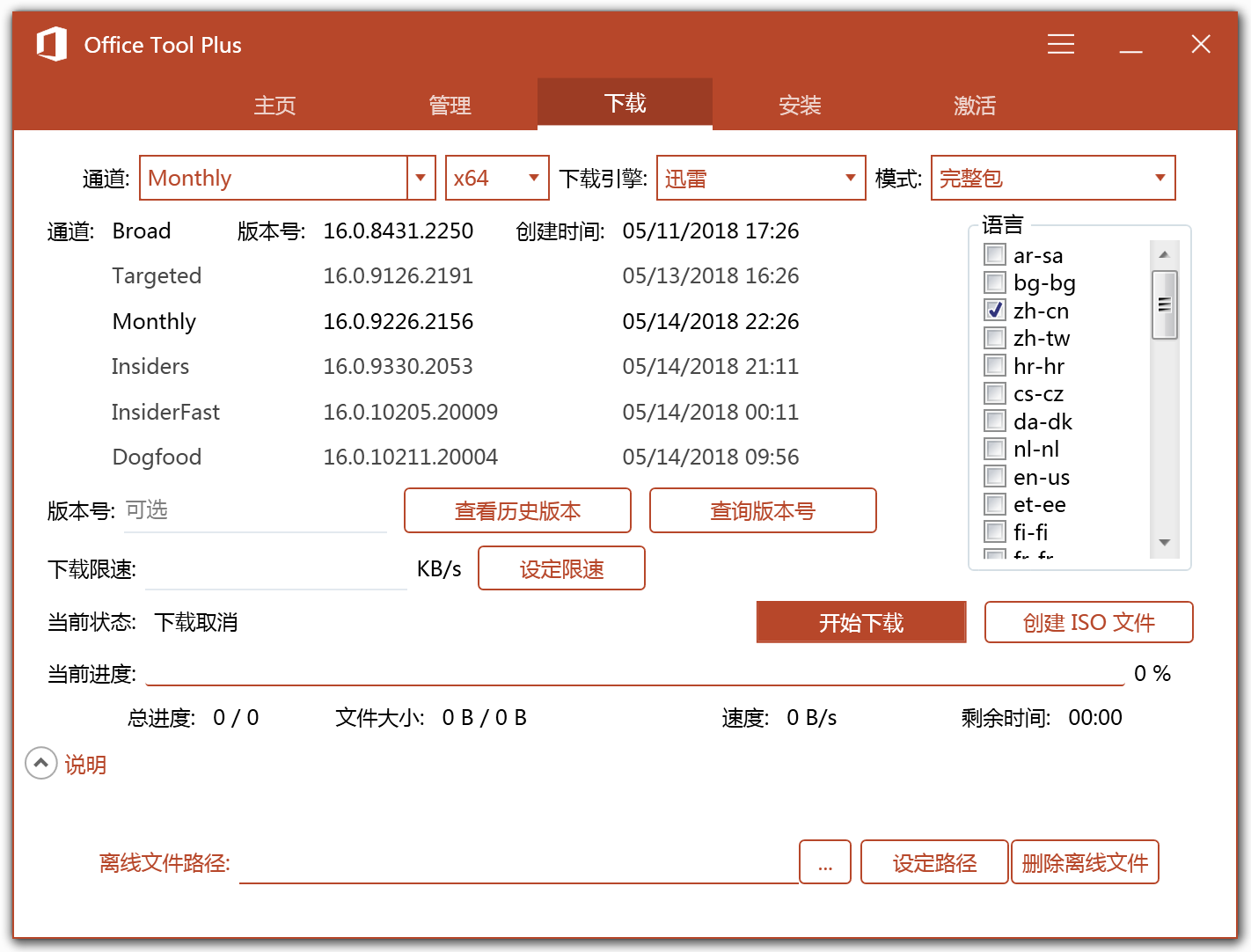Viewport: 1251px width, 952px height.
Task: Check the nl-nl language checkbox
Action: [x=995, y=449]
